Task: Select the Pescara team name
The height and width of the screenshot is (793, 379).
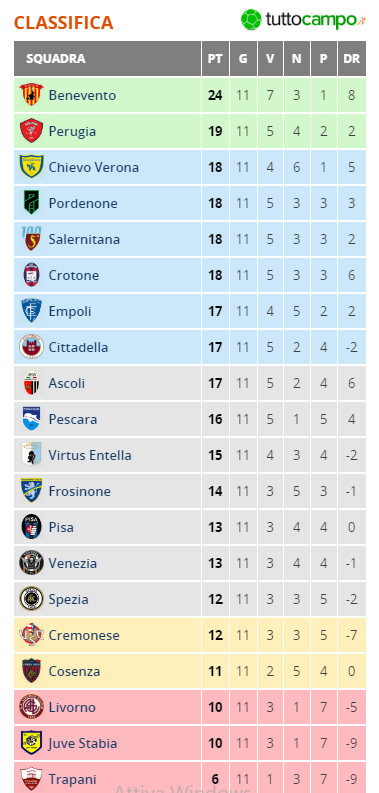Action: [x=73, y=419]
